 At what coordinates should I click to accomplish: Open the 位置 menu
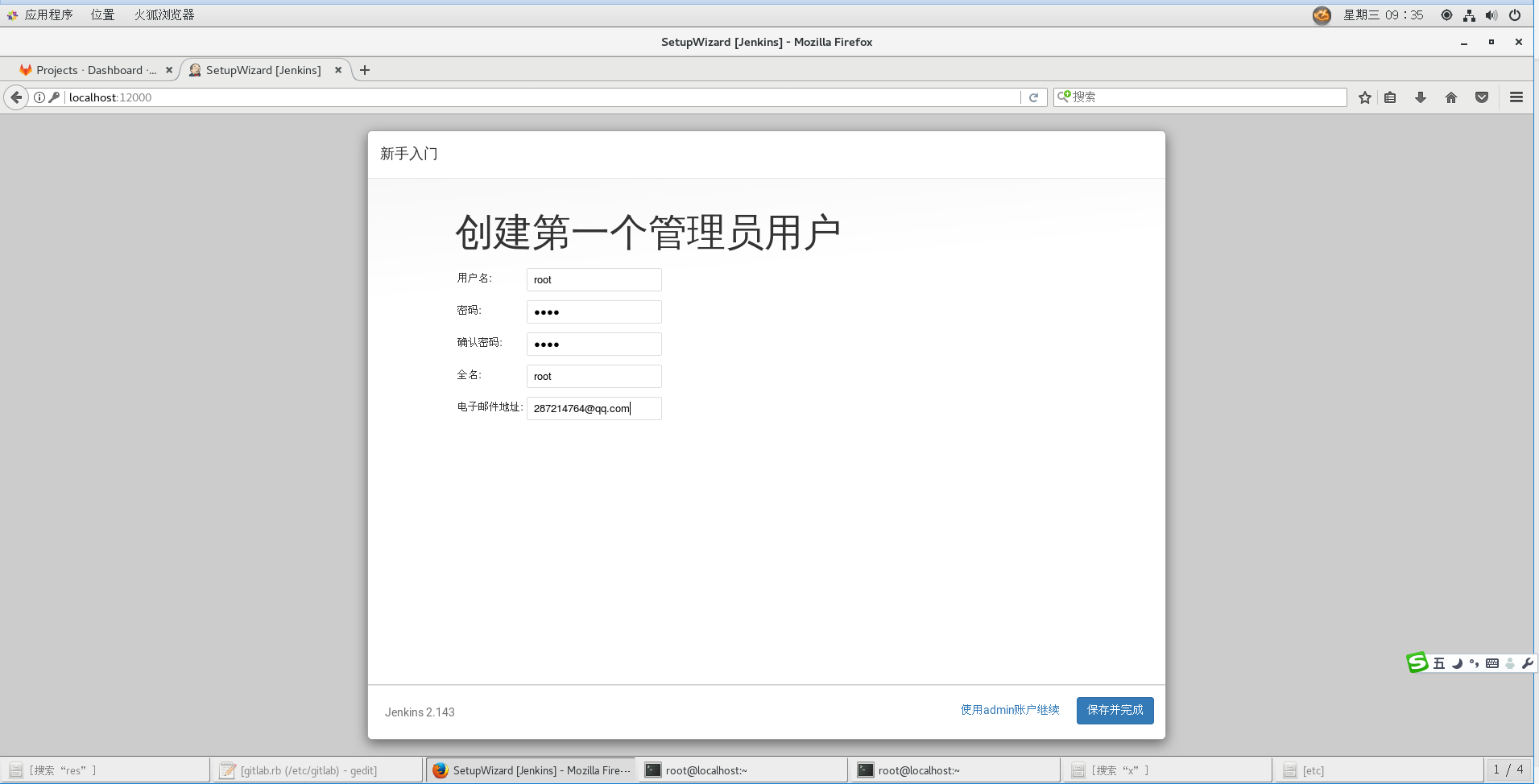[103, 14]
